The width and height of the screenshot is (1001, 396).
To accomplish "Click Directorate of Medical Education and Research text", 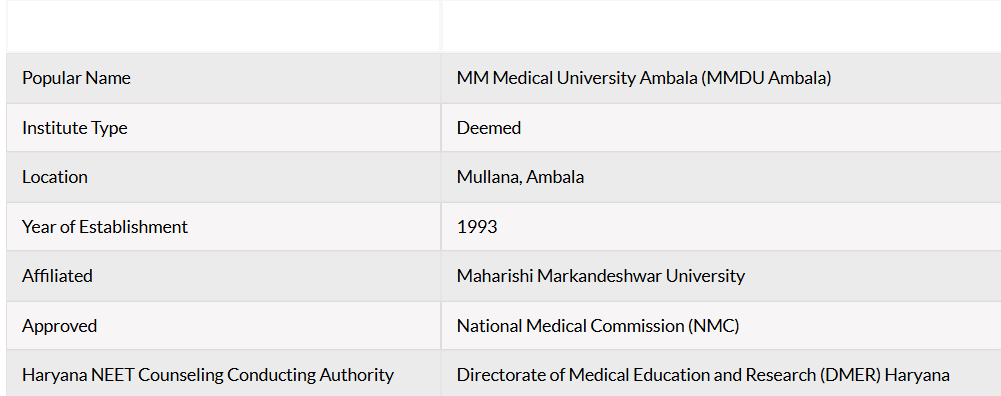I will pos(635,375).
